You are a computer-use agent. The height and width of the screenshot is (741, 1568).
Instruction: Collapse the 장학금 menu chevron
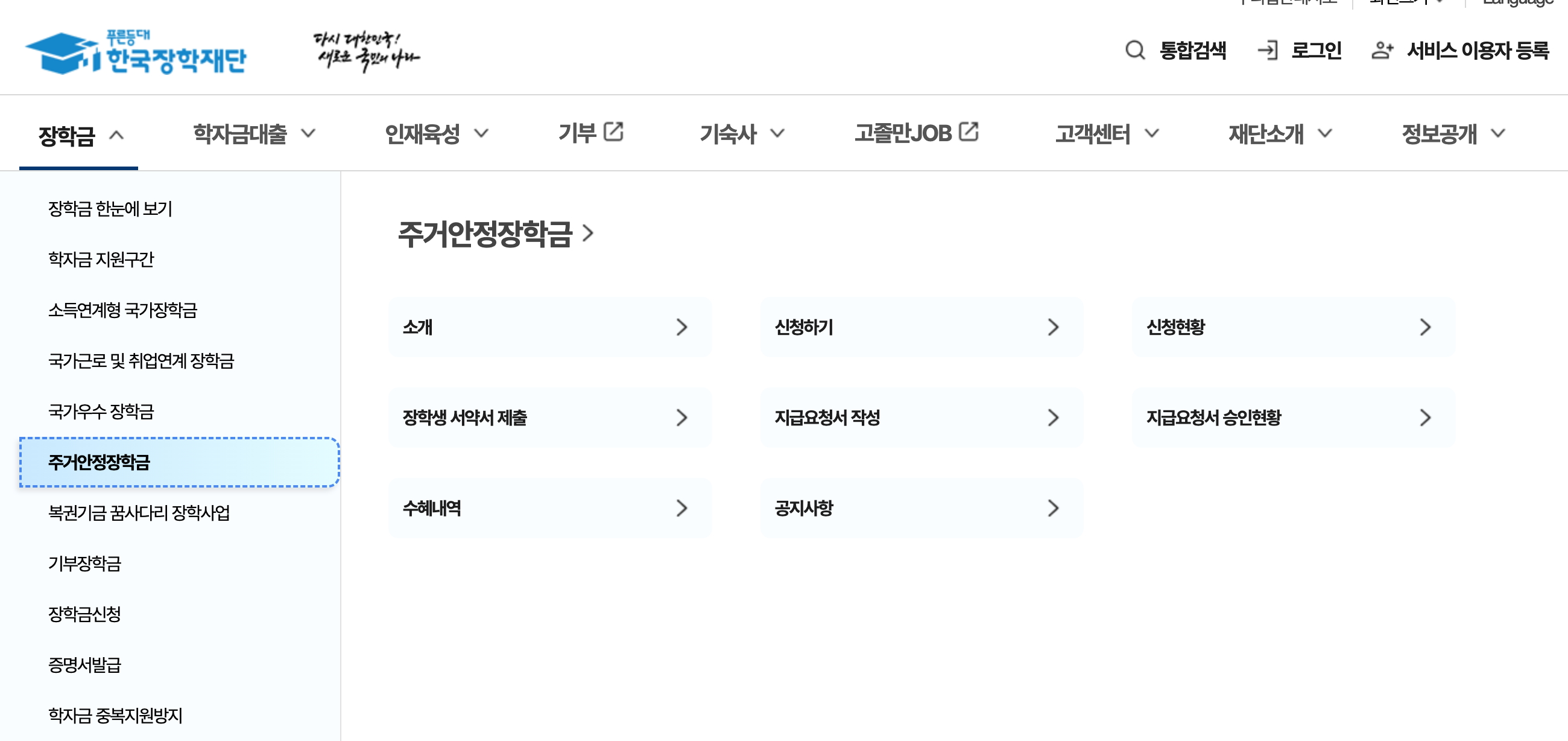[x=116, y=135]
